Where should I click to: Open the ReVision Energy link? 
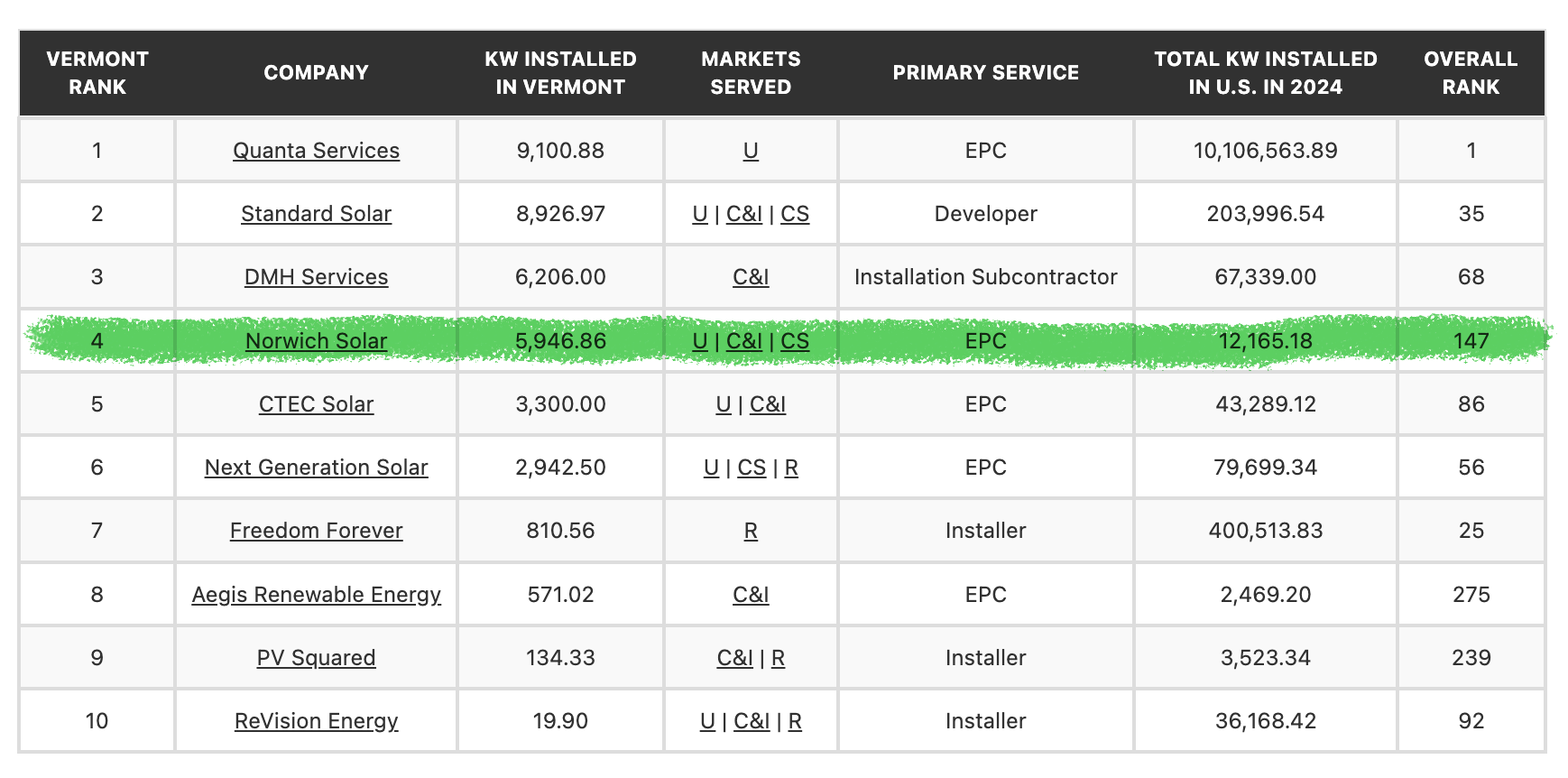[316, 721]
